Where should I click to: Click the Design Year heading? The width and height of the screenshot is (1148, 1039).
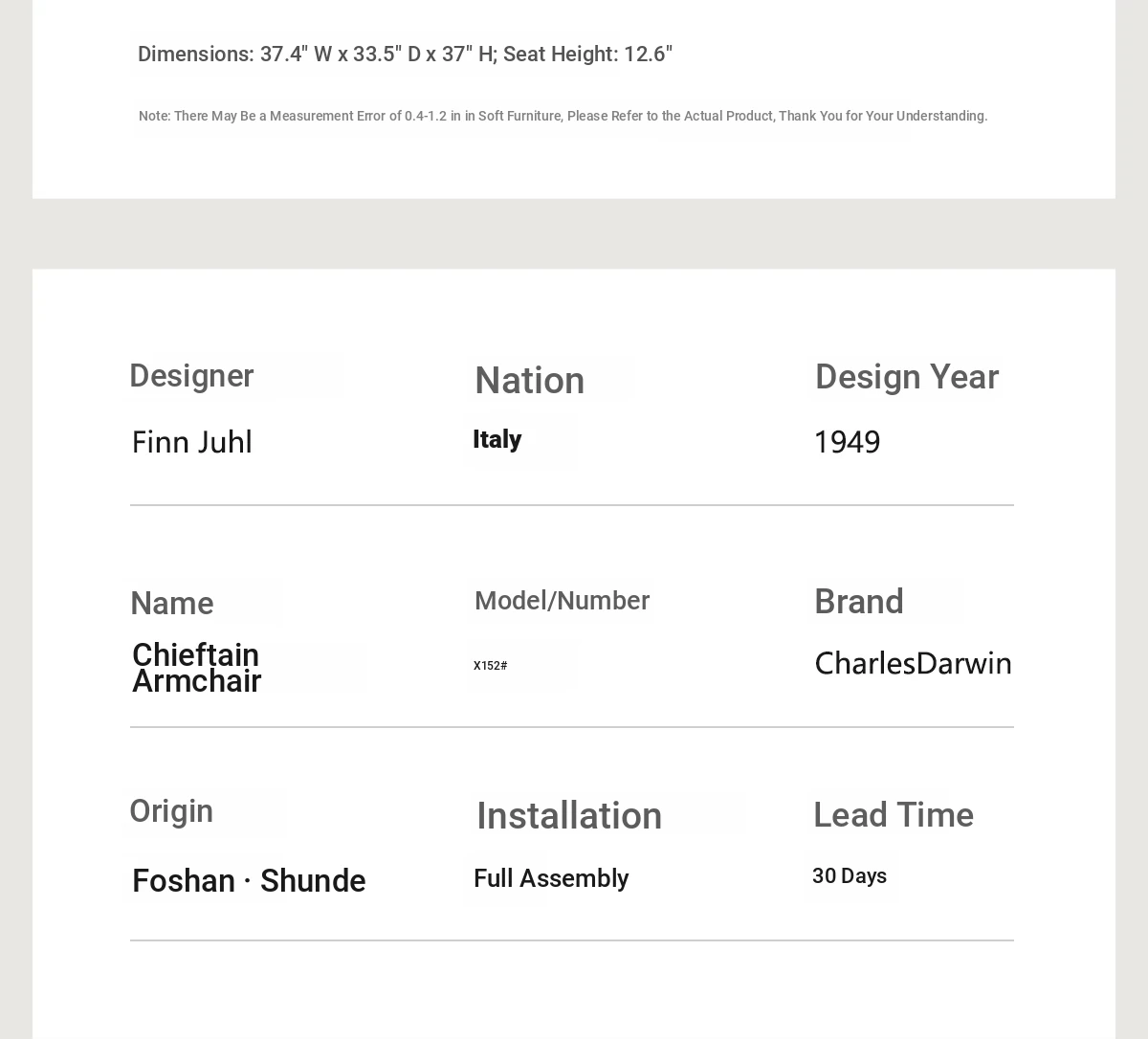[906, 377]
